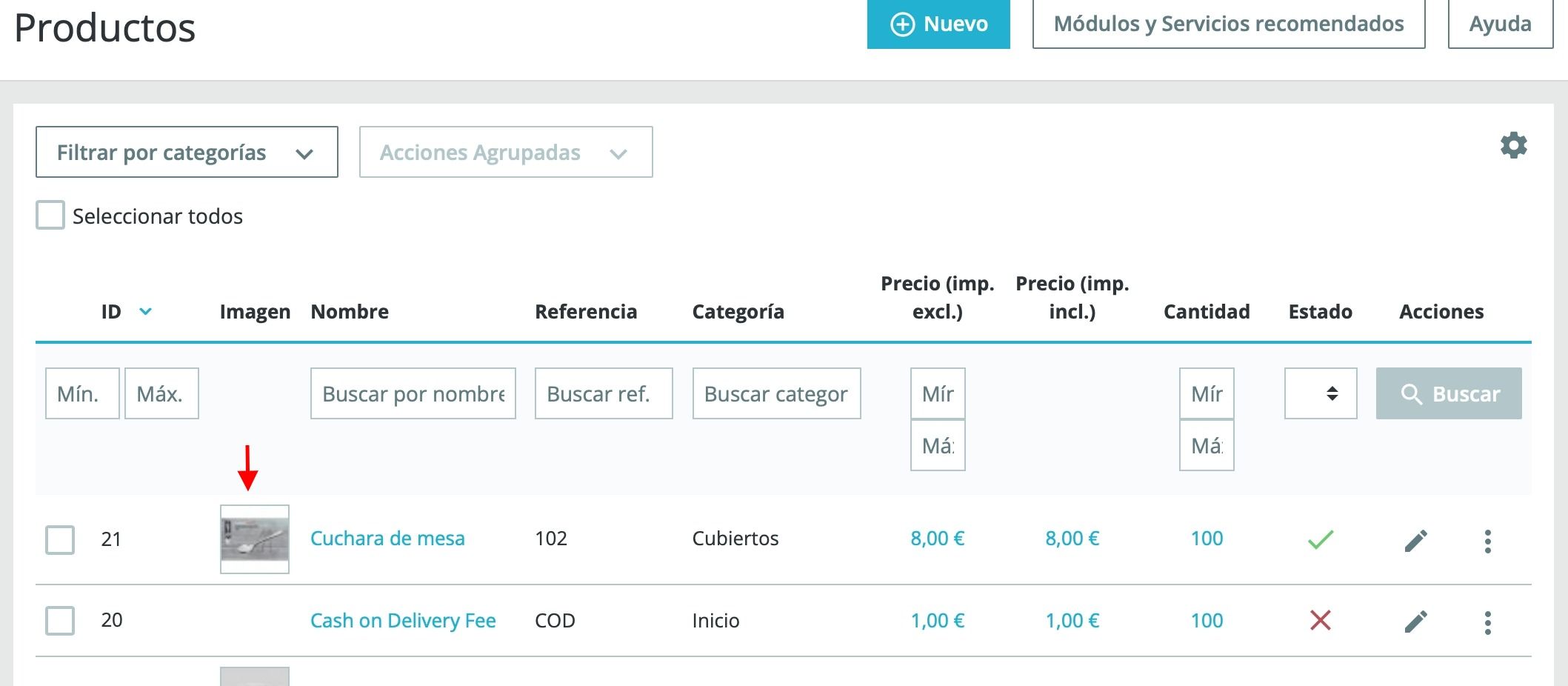This screenshot has width=1568, height=686.
Task: Click the ID column sort arrow
Action: pyautogui.click(x=146, y=311)
